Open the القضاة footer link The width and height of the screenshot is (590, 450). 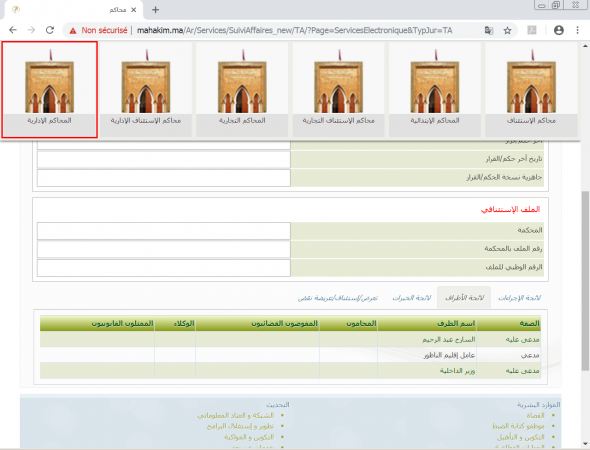535,415
